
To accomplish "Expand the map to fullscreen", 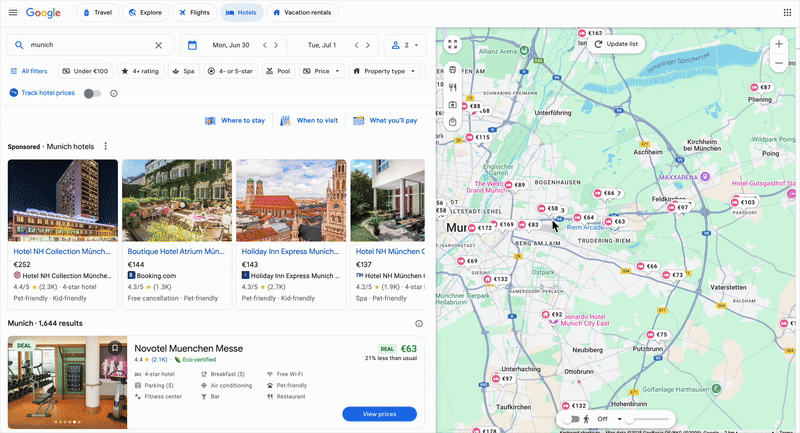I will click(x=453, y=45).
